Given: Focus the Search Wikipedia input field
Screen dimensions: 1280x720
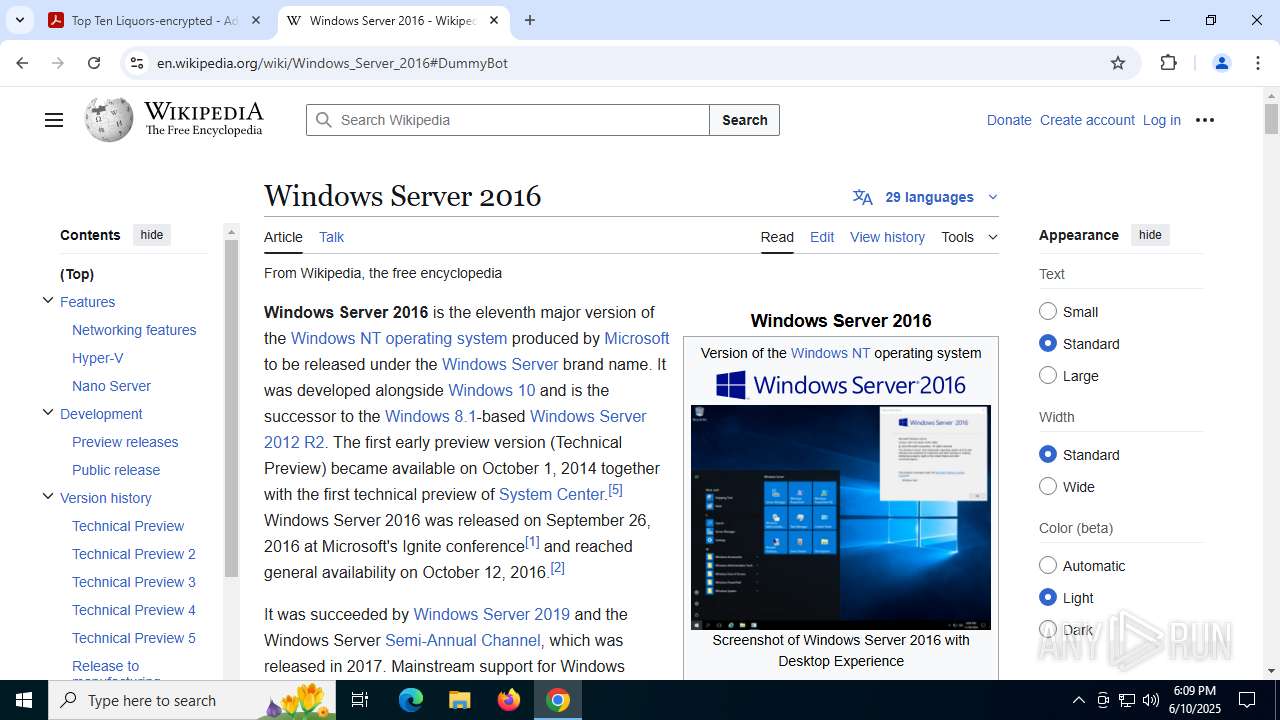Looking at the screenshot, I should [x=508, y=120].
